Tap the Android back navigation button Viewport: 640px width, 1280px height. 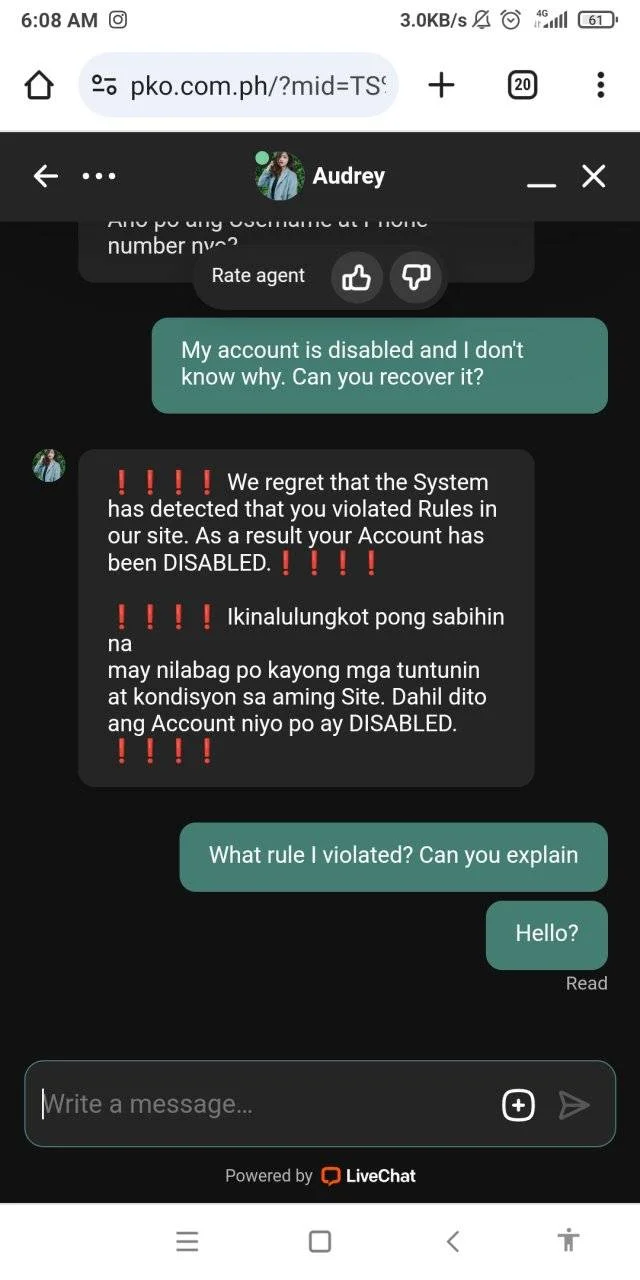tap(453, 1242)
